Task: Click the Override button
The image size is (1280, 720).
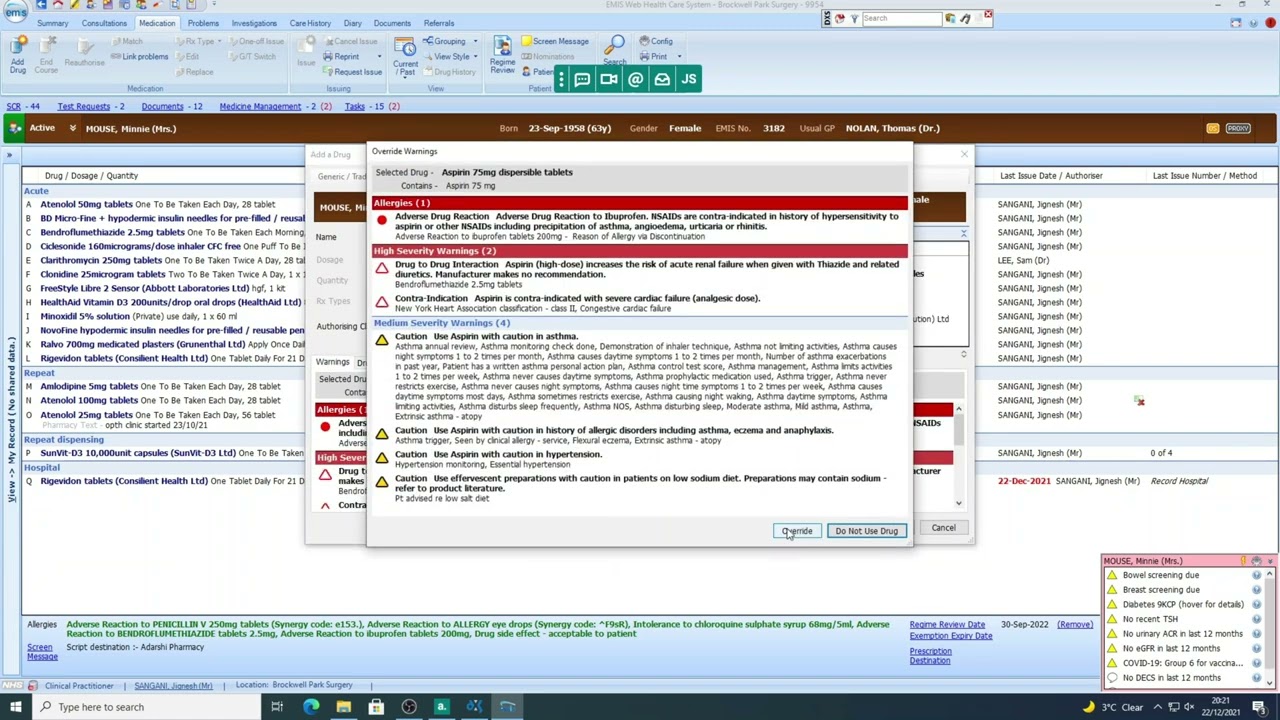Action: pos(797,531)
